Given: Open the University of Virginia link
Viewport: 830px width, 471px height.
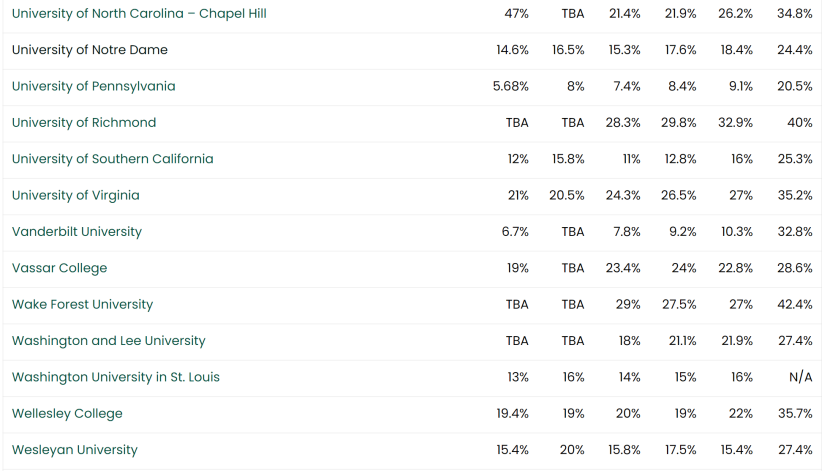Looking at the screenshot, I should click(76, 195).
